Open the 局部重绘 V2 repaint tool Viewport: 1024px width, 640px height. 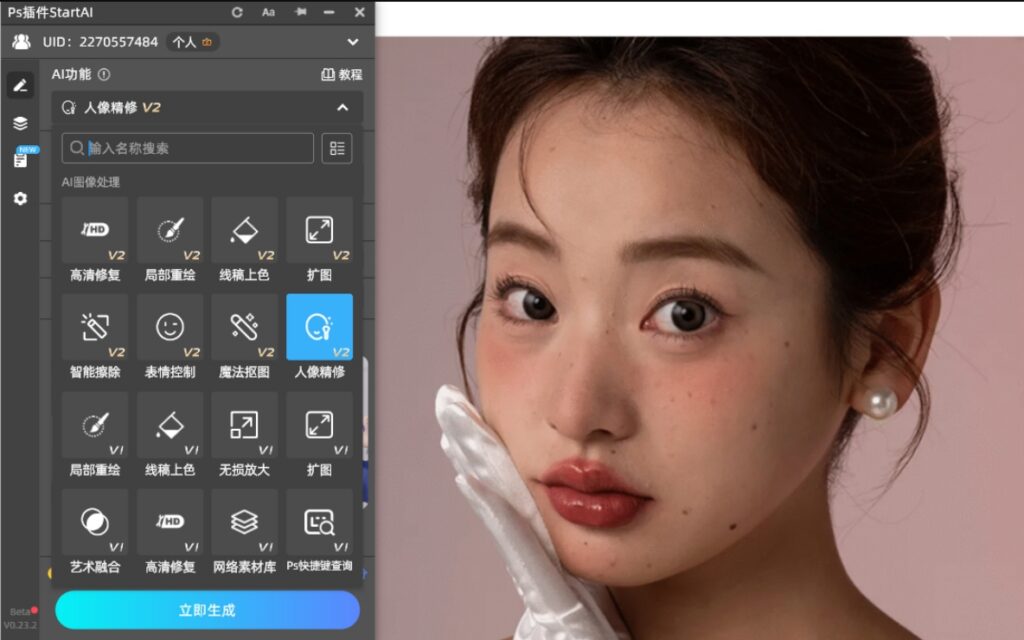(x=170, y=230)
